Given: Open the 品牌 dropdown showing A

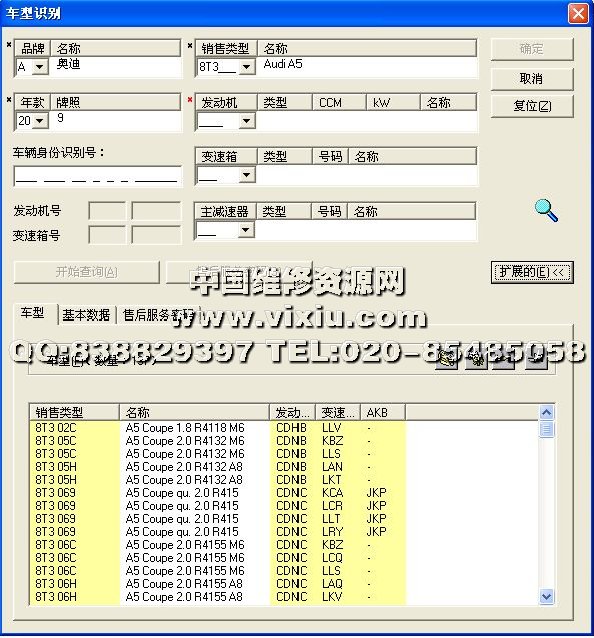Looking at the screenshot, I should [40, 66].
